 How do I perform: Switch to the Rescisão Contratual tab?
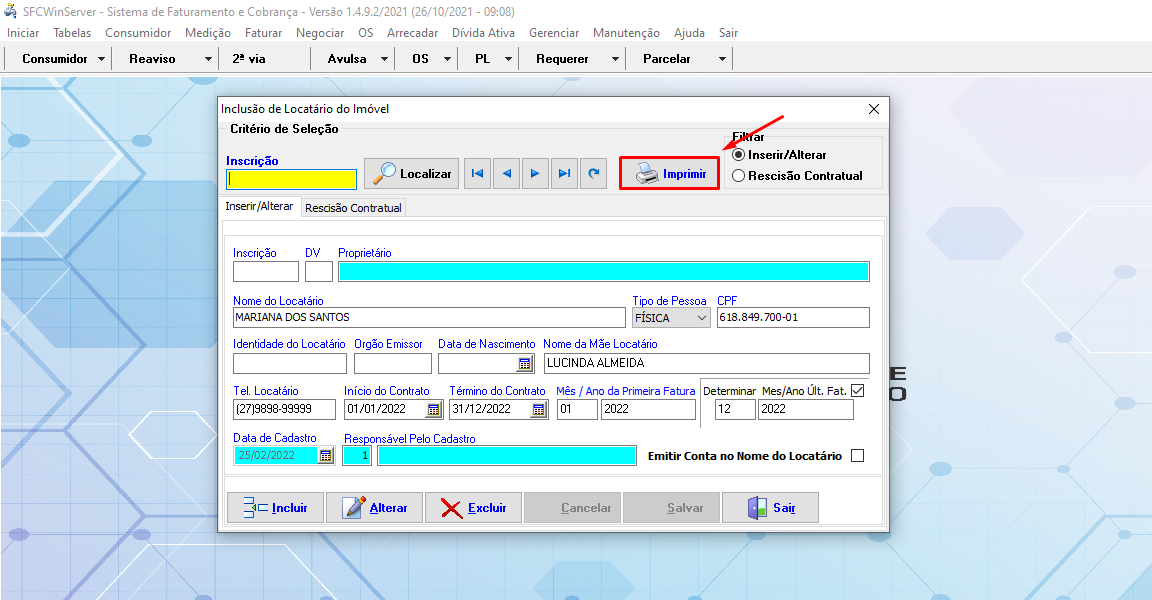pos(353,208)
